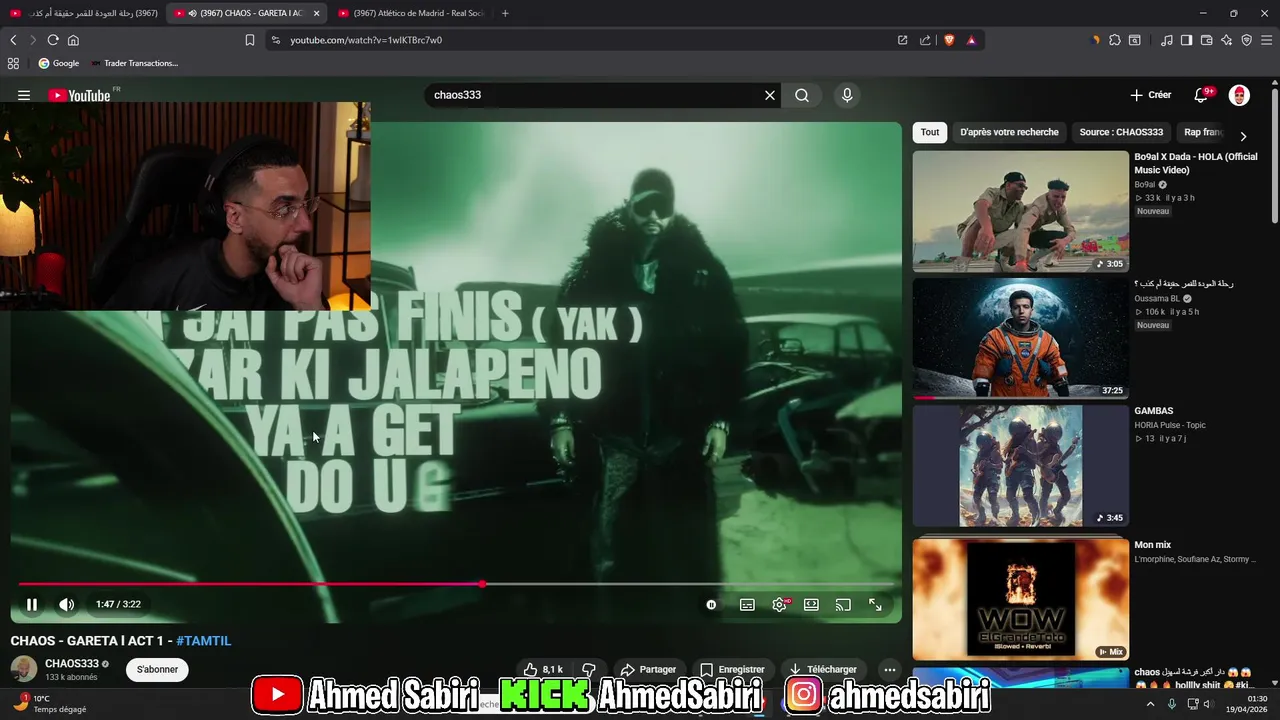Open the browser main menu
Screen dimensions: 1280x720
tap(1267, 40)
